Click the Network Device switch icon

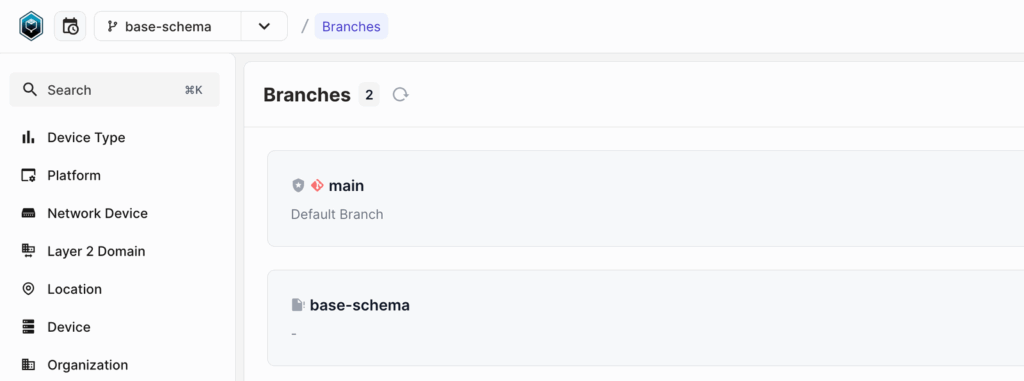coord(28,214)
